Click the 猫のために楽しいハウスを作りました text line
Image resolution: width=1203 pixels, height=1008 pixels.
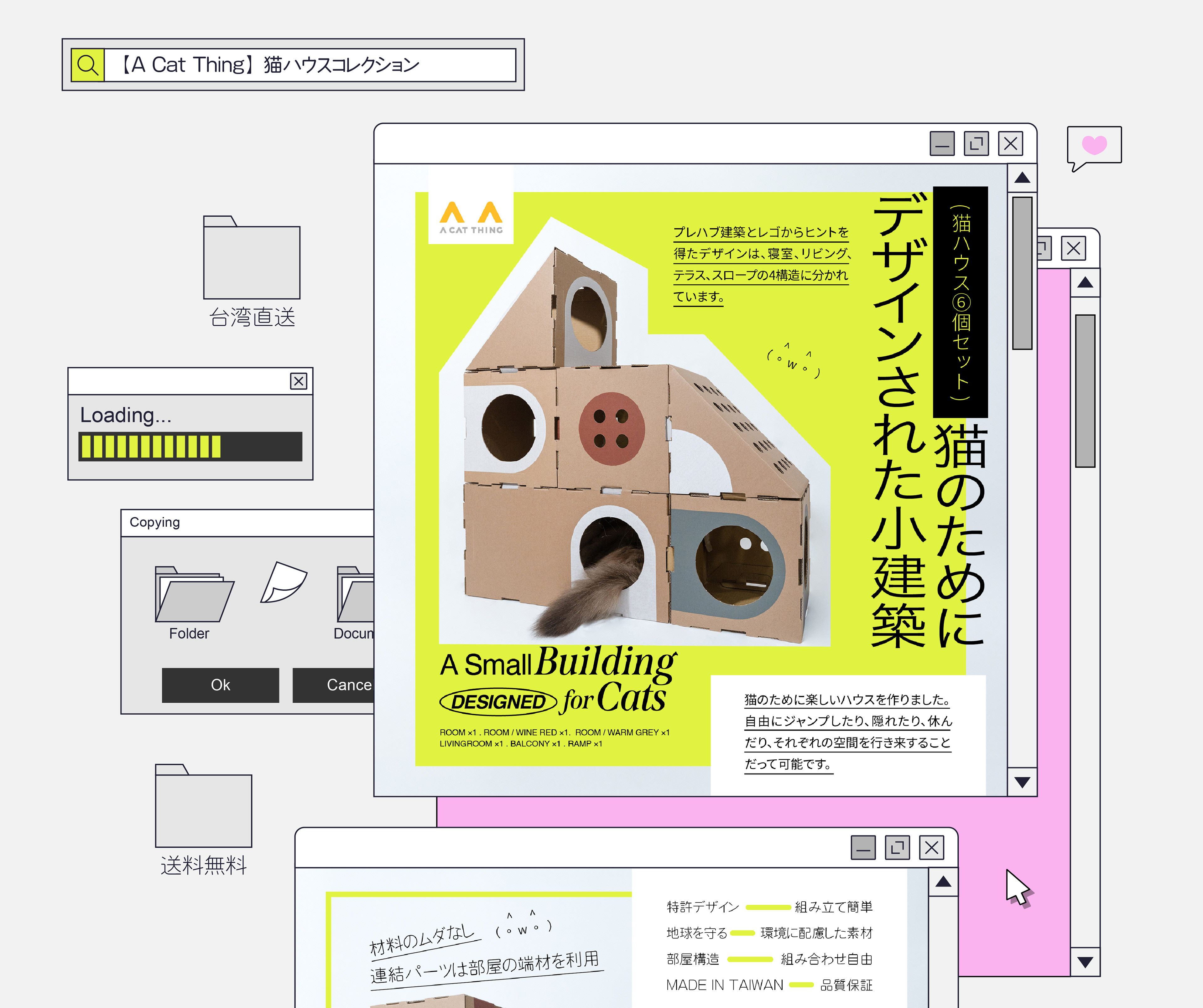pos(847,700)
